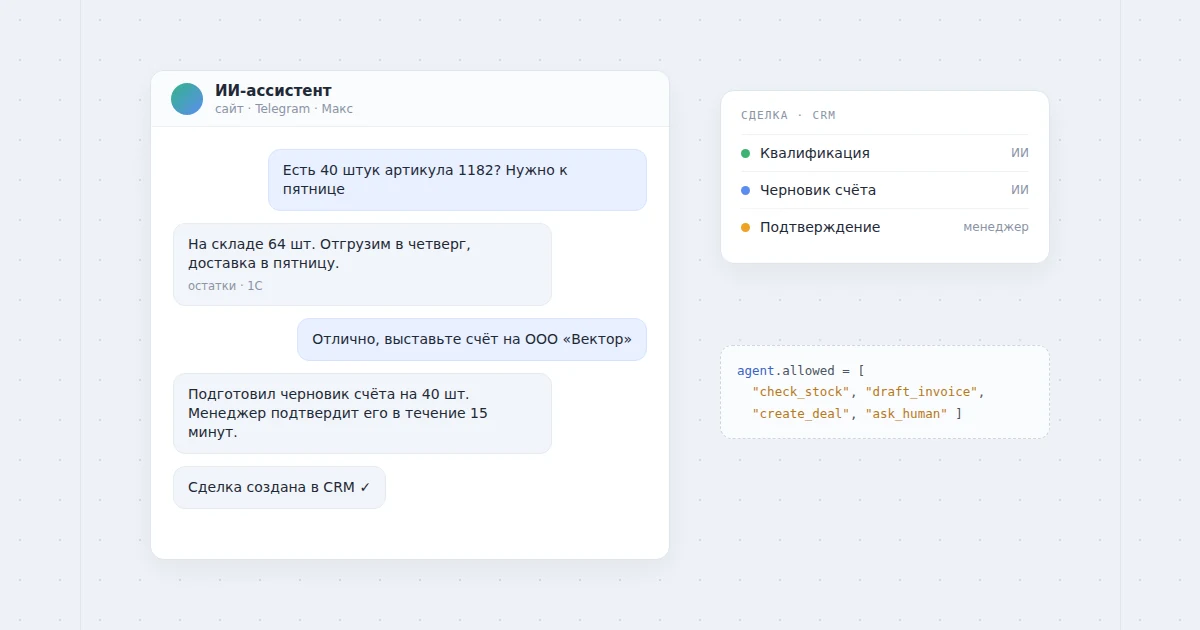Click the blue dot beside Черновик счёта

click(745, 190)
